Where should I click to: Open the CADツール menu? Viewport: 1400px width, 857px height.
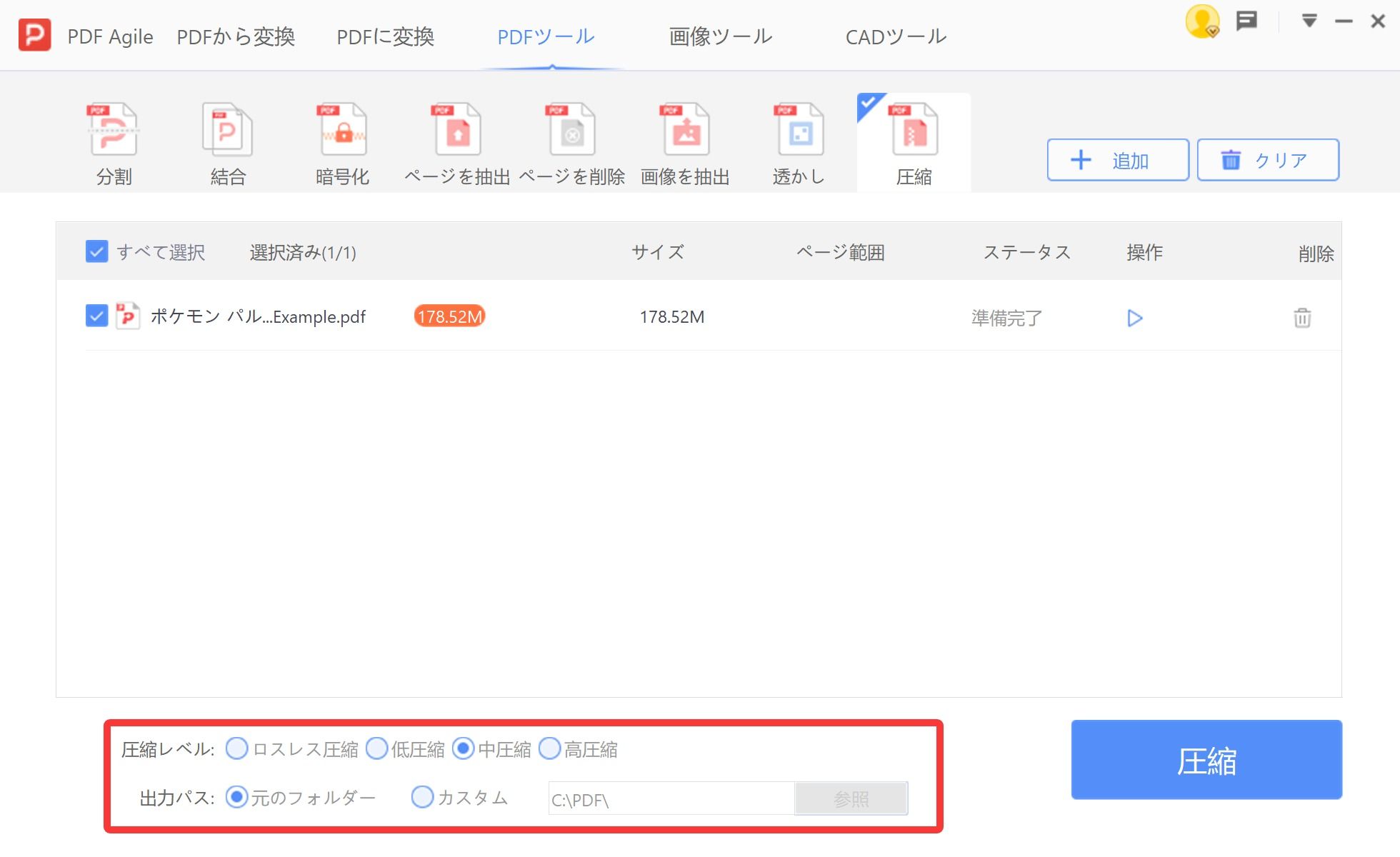tap(896, 36)
